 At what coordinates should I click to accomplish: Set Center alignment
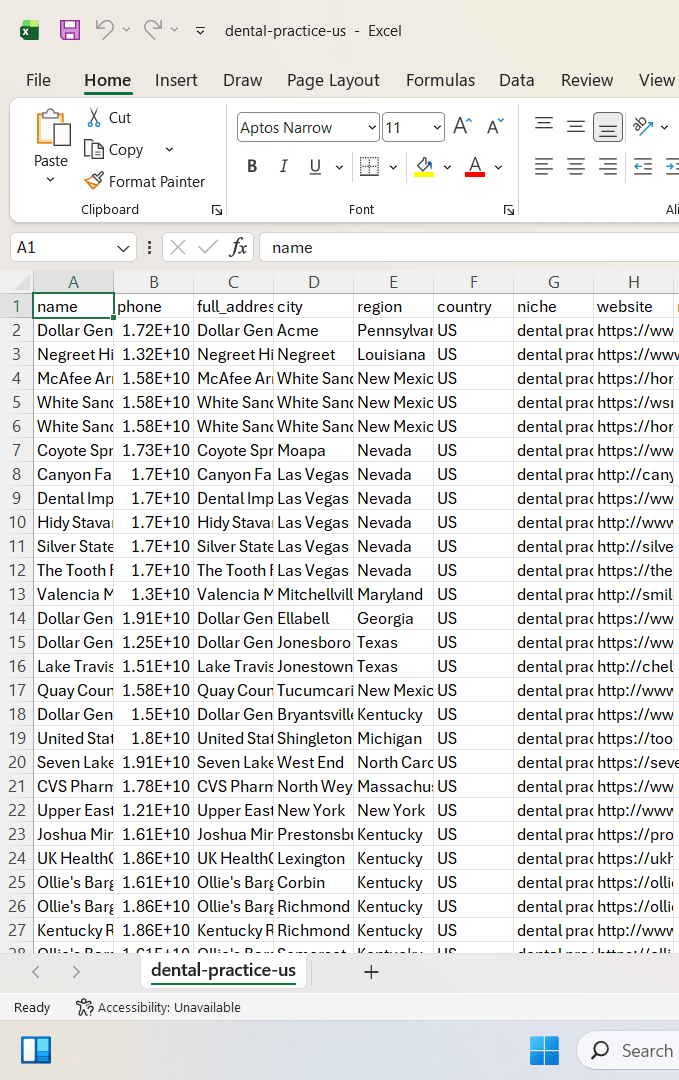click(576, 167)
